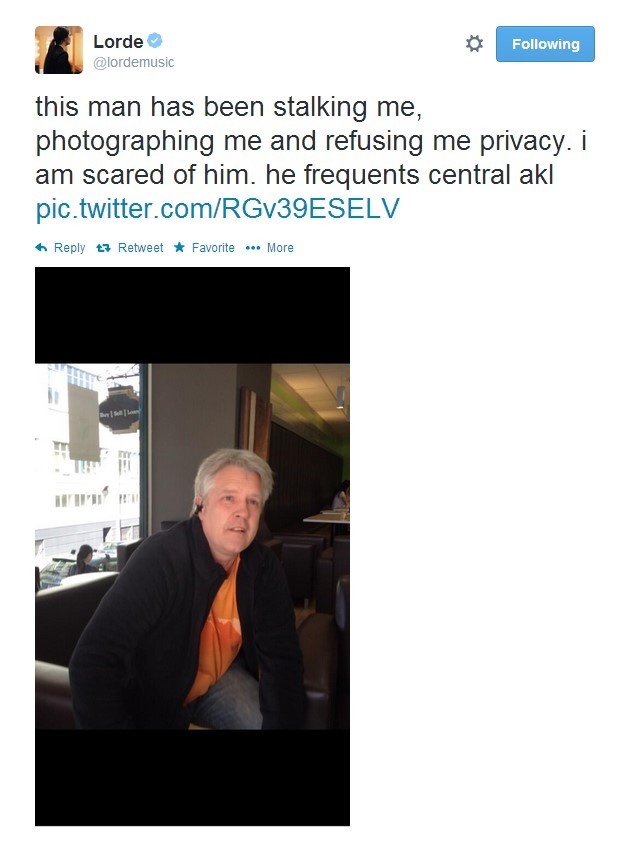Screen dimensions: 631x844
Task: Select the Favorite text label
Action: (x=213, y=248)
